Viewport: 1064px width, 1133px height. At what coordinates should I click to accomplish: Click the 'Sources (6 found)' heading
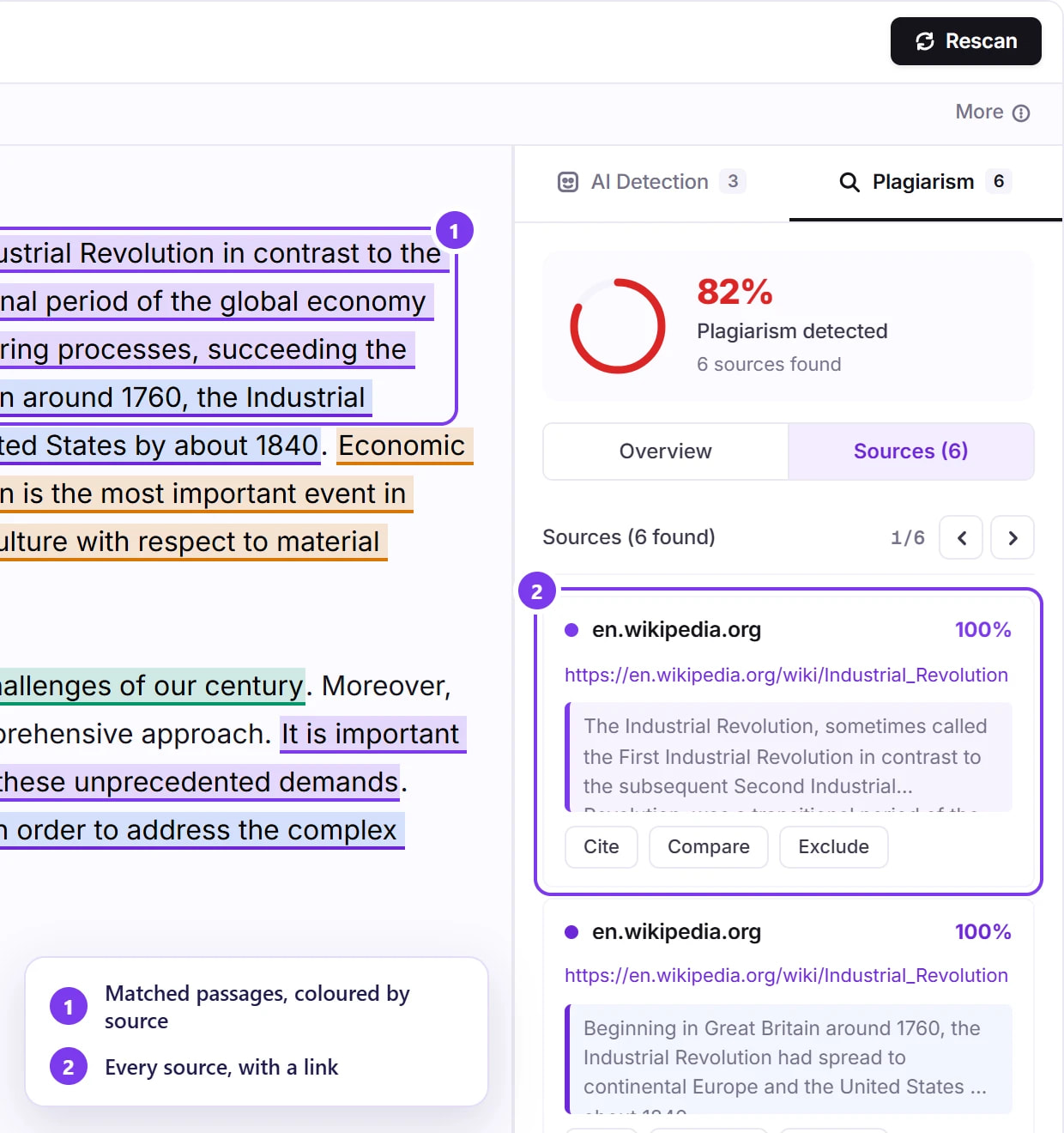pyautogui.click(x=629, y=537)
